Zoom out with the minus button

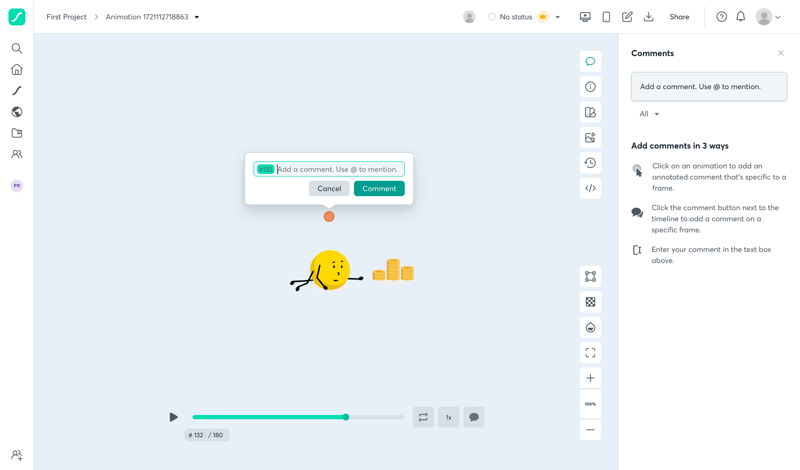coord(590,430)
